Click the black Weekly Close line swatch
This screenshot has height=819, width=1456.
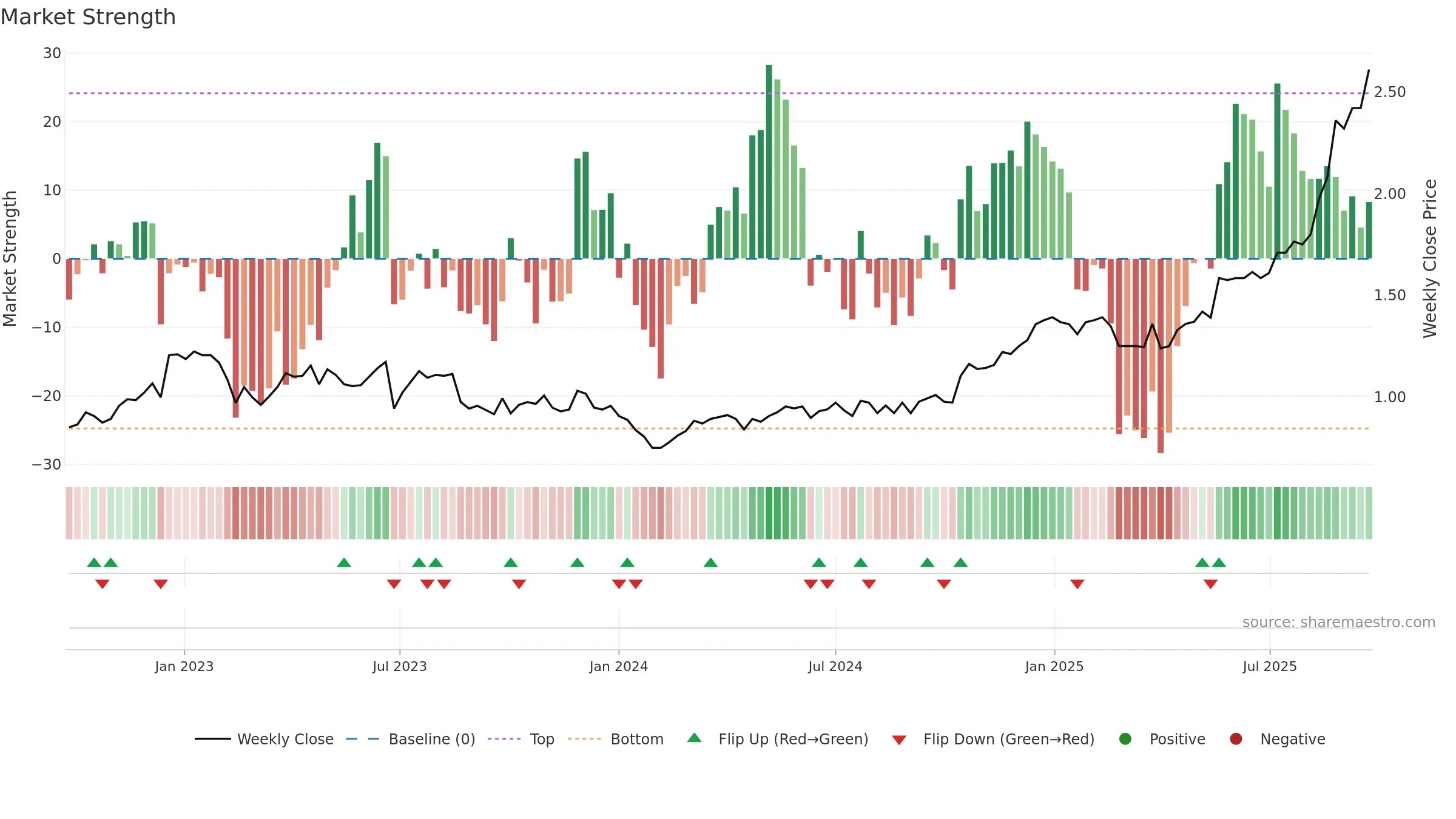tap(212, 739)
